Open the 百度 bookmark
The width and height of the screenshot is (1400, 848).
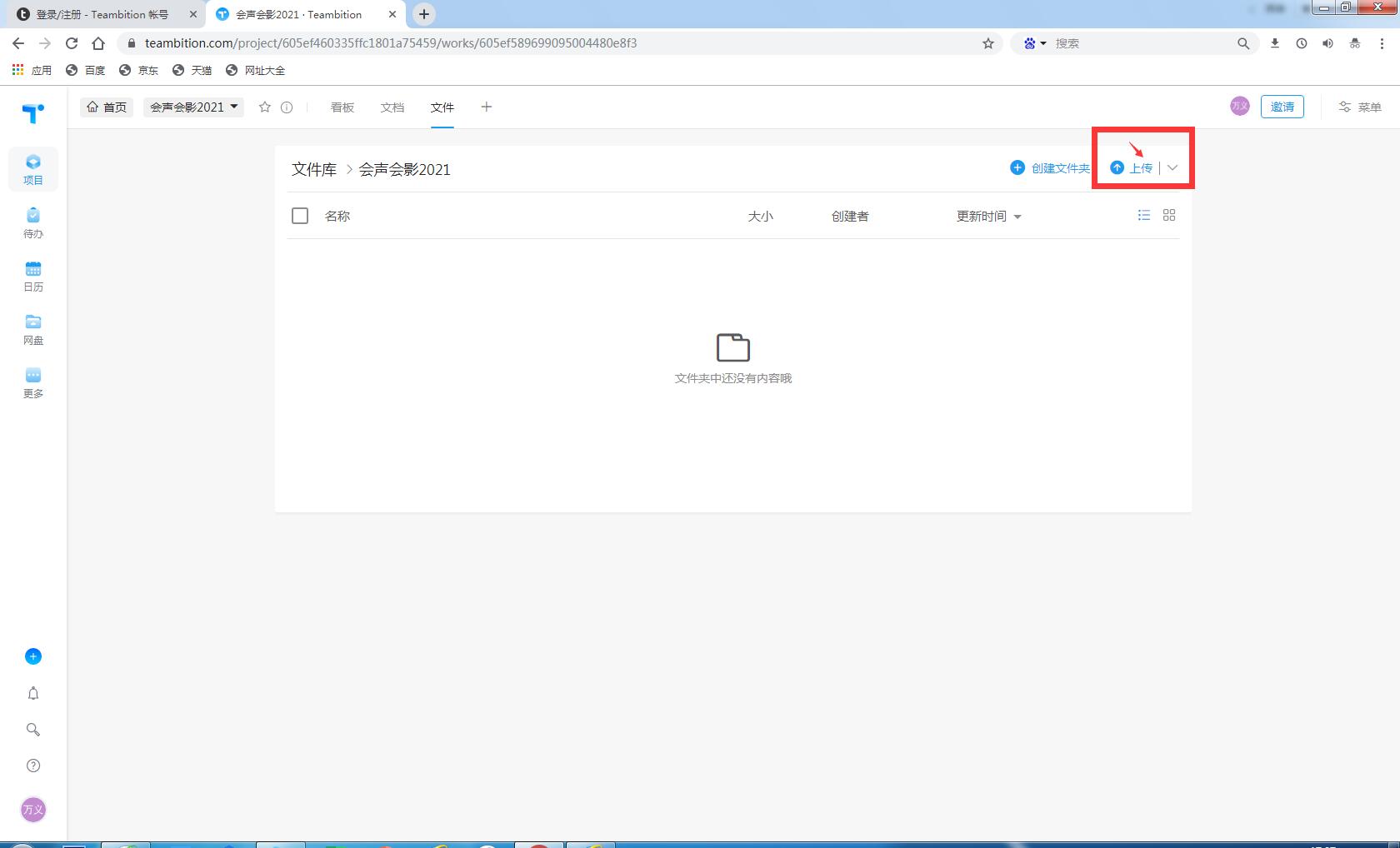click(x=86, y=70)
